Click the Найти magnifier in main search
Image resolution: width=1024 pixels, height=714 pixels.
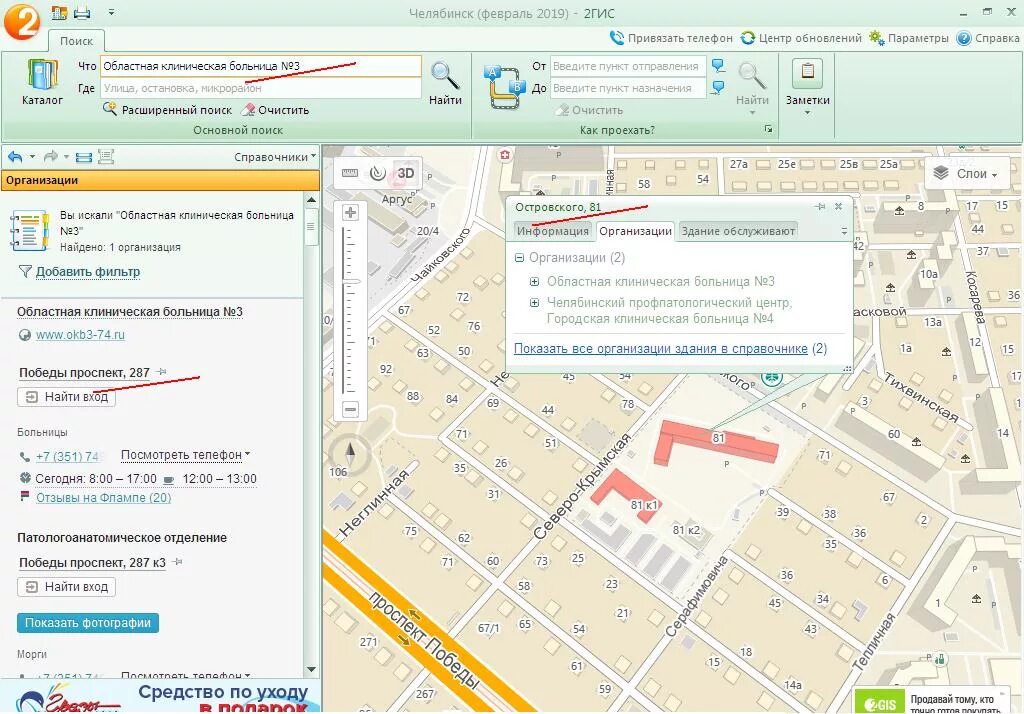(x=445, y=82)
